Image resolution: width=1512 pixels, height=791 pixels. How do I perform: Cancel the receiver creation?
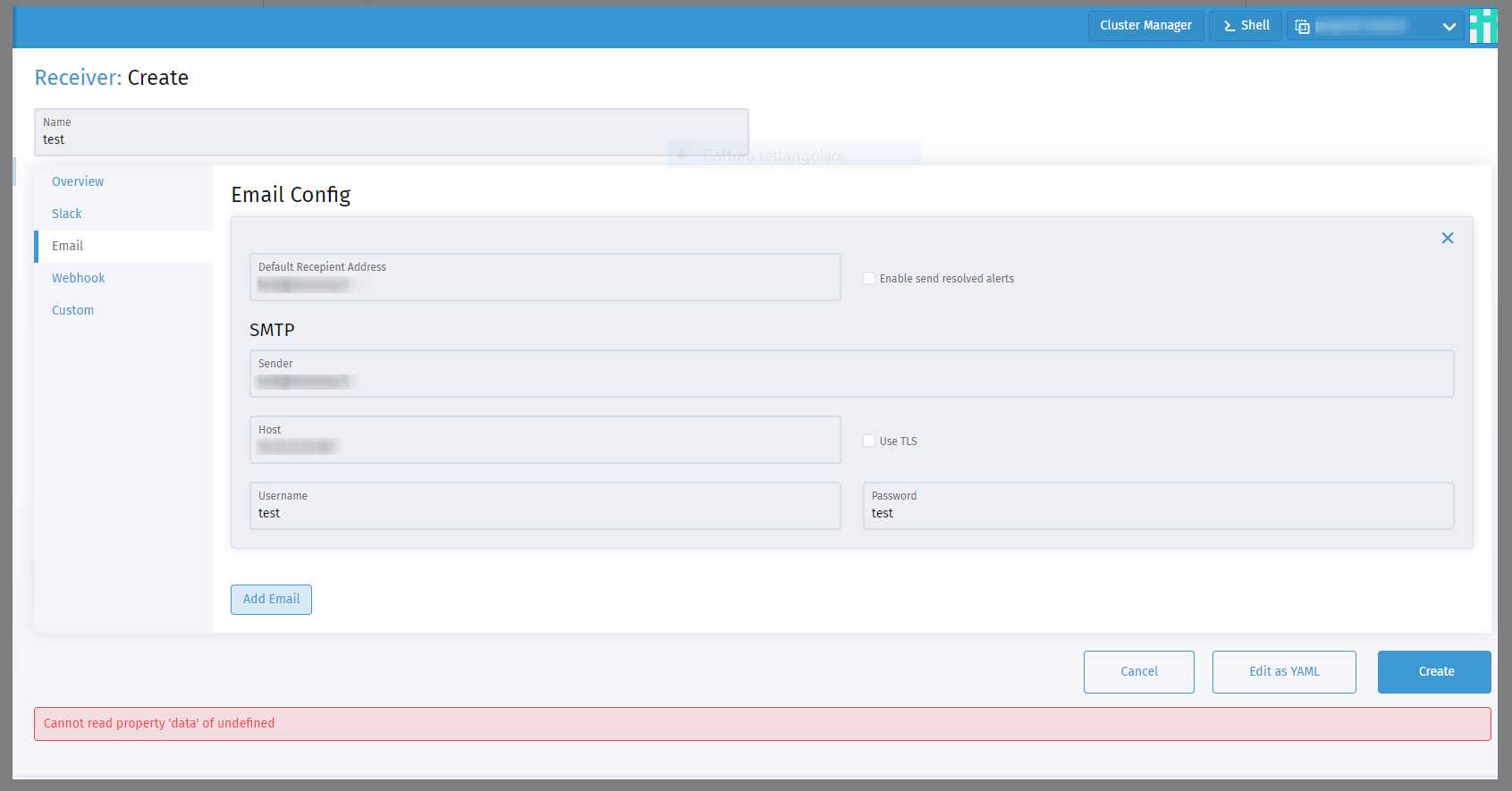pyautogui.click(x=1139, y=672)
